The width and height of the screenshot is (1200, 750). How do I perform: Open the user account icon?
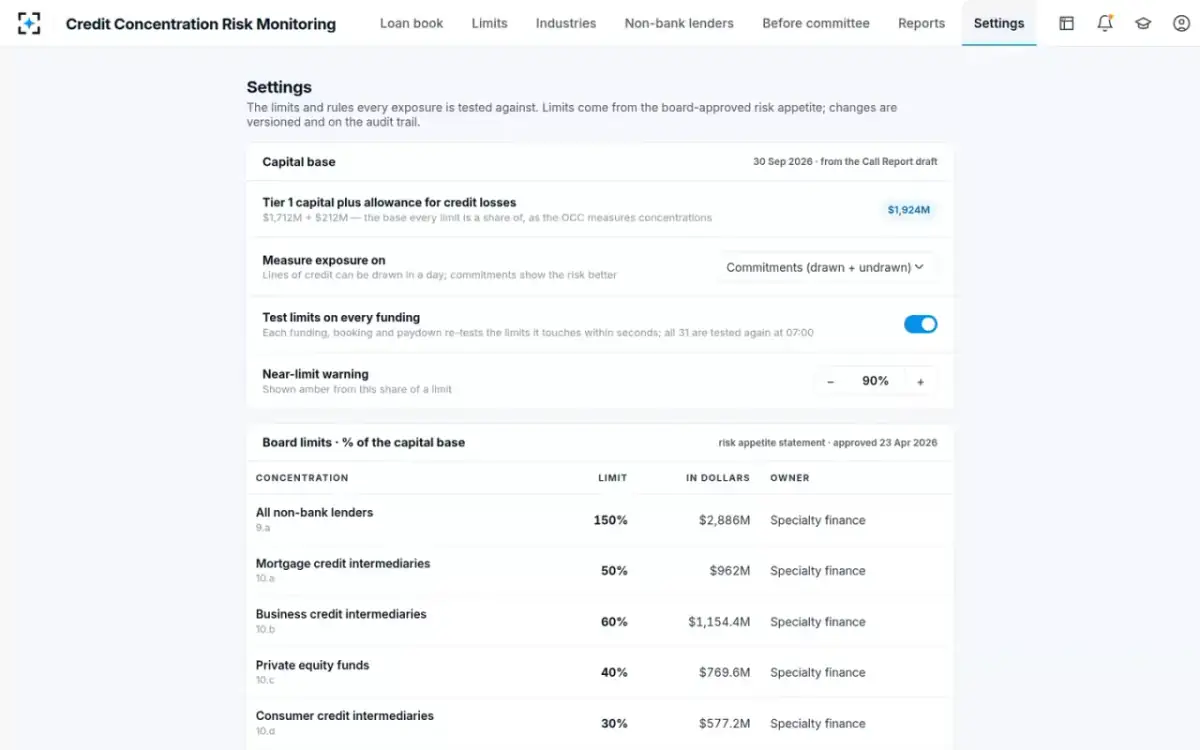tap(1181, 23)
